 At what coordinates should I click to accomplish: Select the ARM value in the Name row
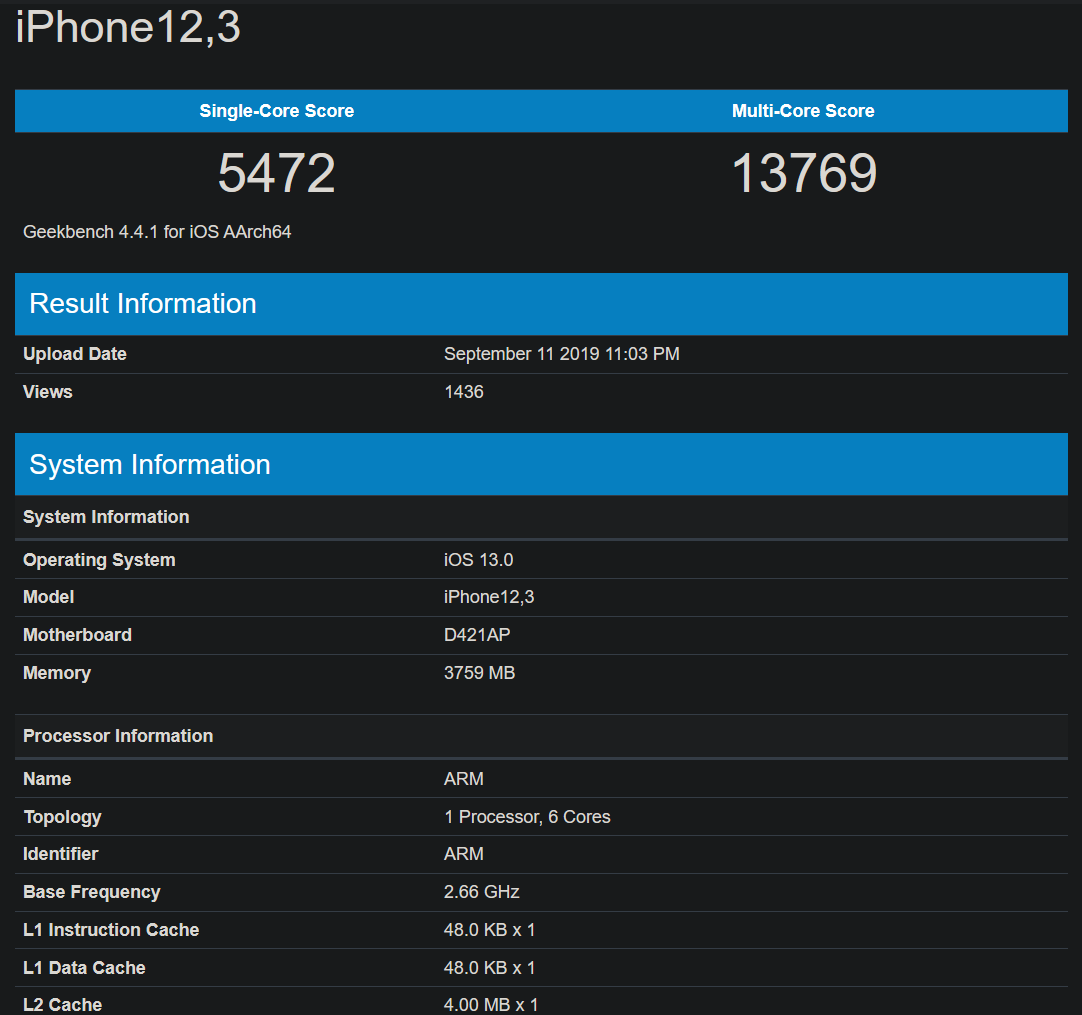point(464,779)
